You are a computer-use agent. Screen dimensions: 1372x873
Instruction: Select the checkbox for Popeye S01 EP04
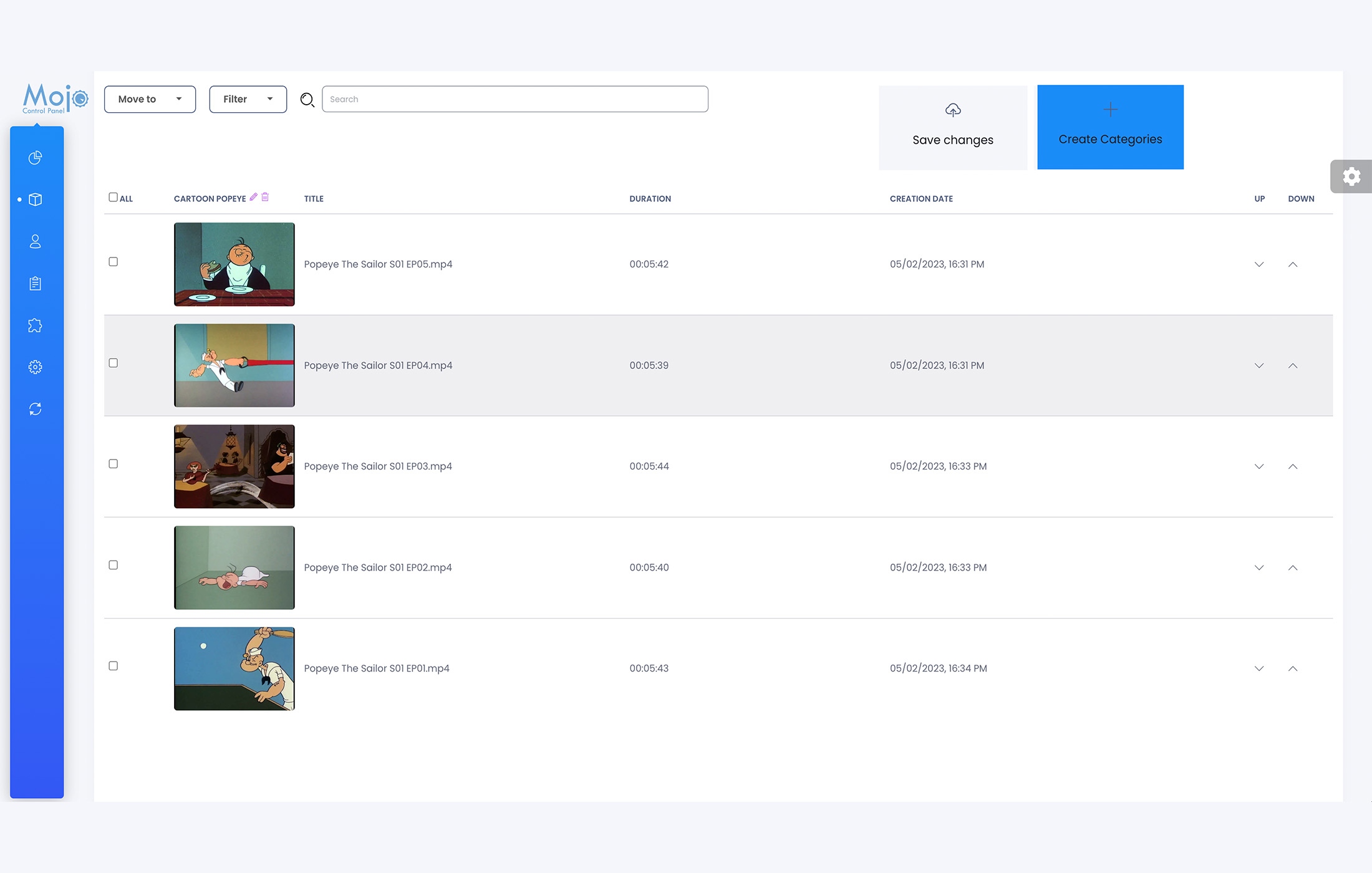(x=113, y=362)
